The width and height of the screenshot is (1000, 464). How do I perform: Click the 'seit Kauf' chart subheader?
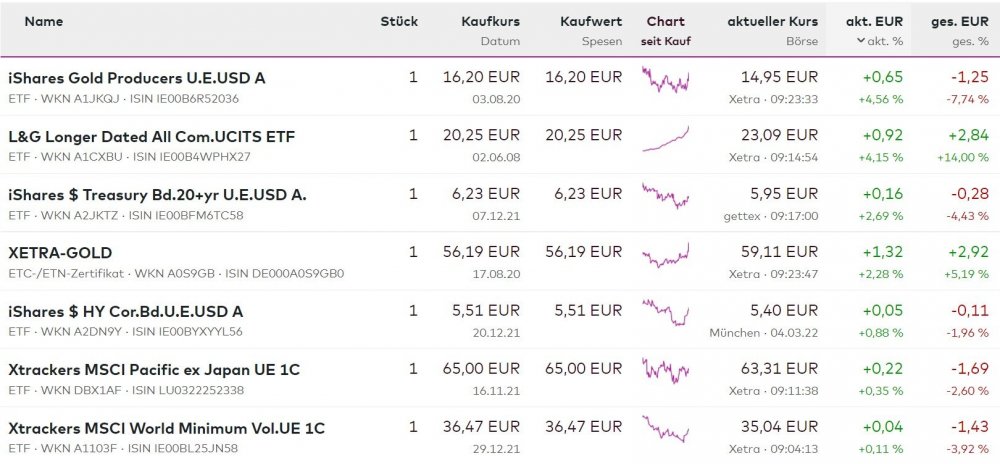click(x=666, y=41)
